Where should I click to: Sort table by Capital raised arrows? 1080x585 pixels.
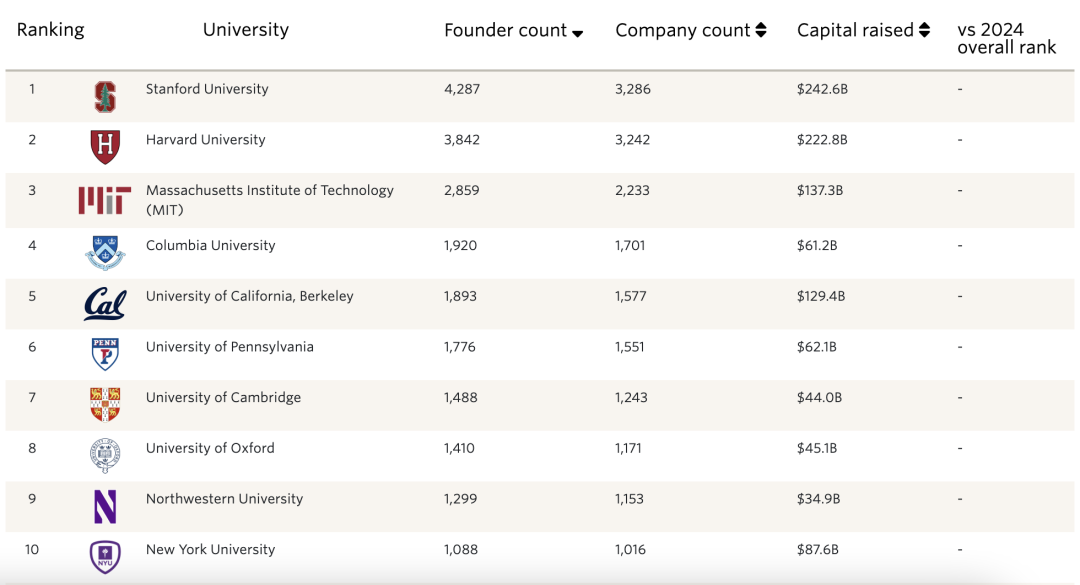tap(924, 31)
